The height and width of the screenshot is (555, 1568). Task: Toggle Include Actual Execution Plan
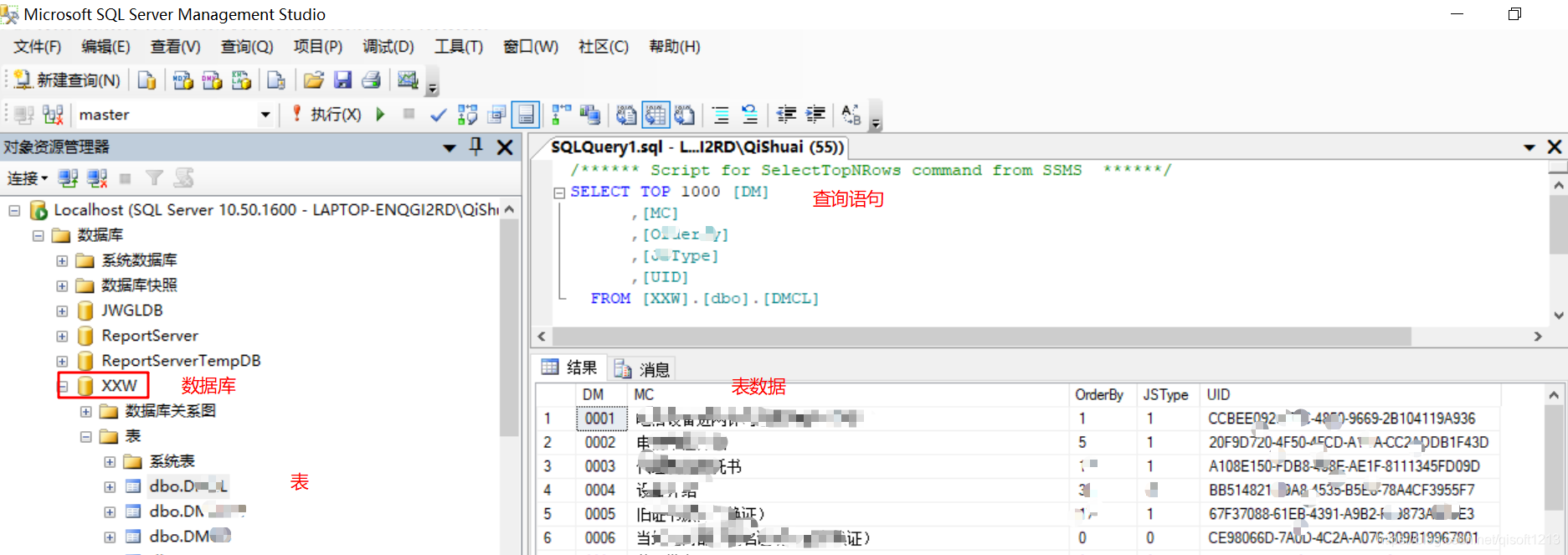561,115
